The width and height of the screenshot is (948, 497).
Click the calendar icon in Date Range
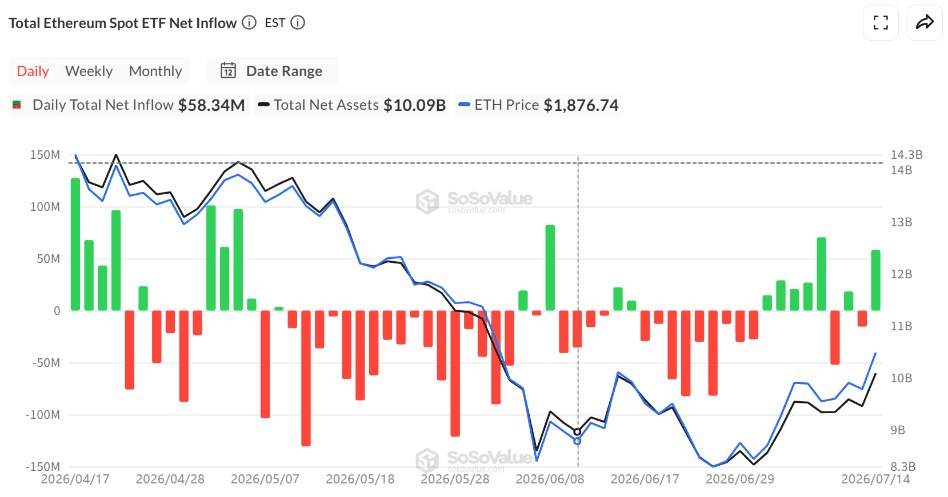tap(228, 71)
